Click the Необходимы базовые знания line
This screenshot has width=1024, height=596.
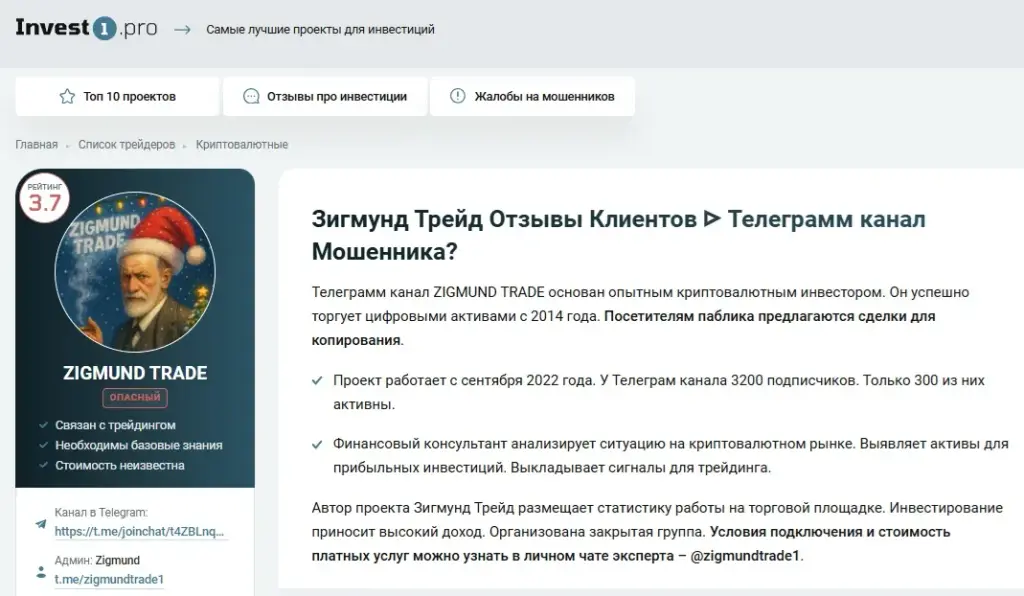tap(138, 445)
